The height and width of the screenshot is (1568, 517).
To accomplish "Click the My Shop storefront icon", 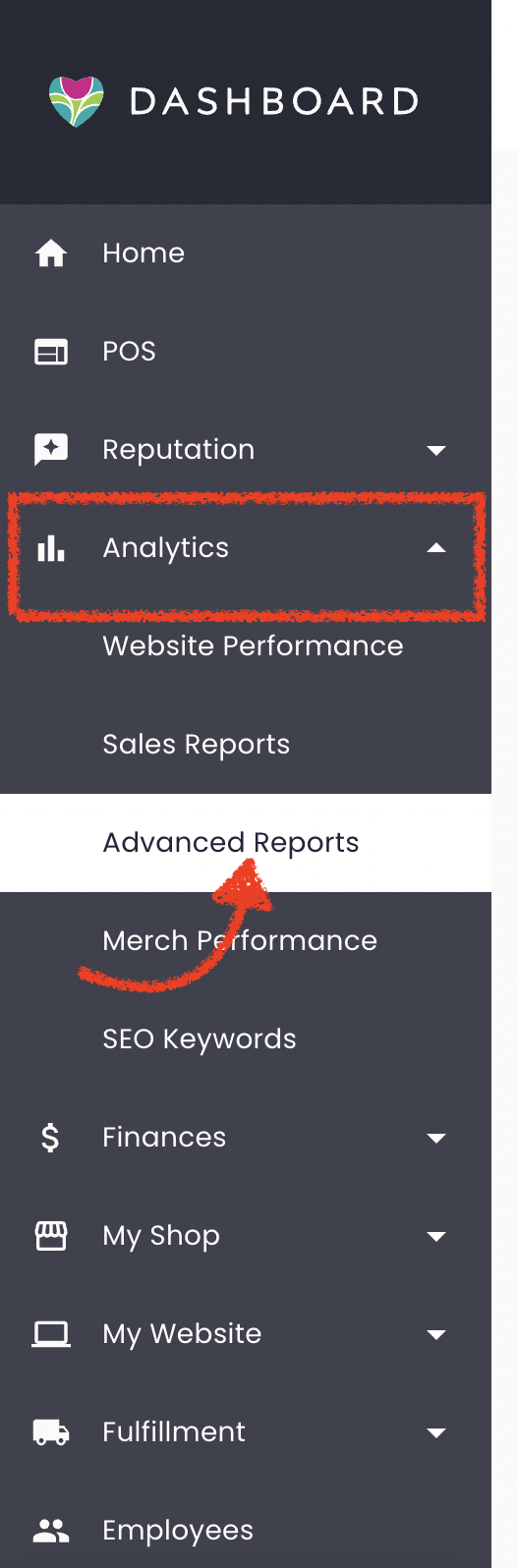I will point(51,1236).
